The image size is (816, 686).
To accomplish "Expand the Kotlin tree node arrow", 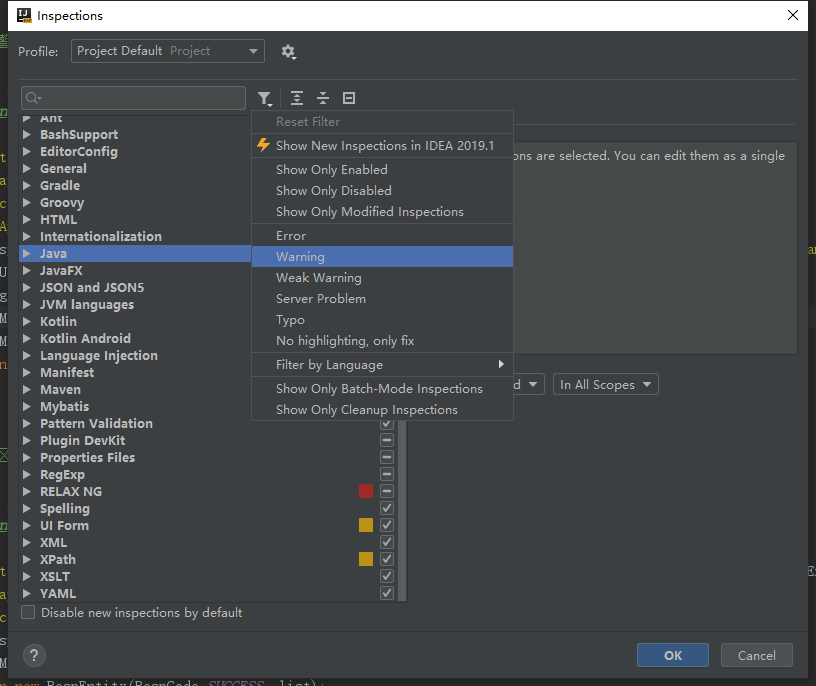I will (x=27, y=322).
